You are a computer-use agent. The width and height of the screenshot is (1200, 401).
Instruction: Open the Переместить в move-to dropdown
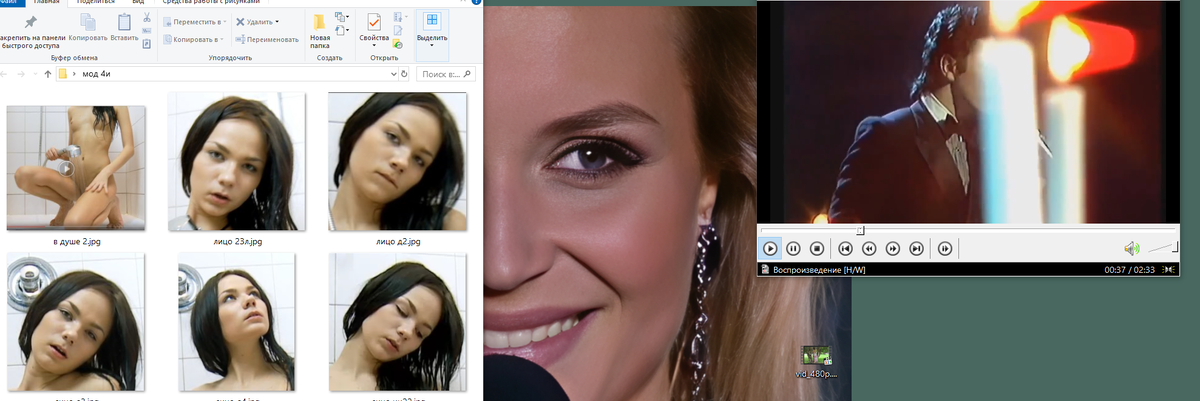pos(194,21)
